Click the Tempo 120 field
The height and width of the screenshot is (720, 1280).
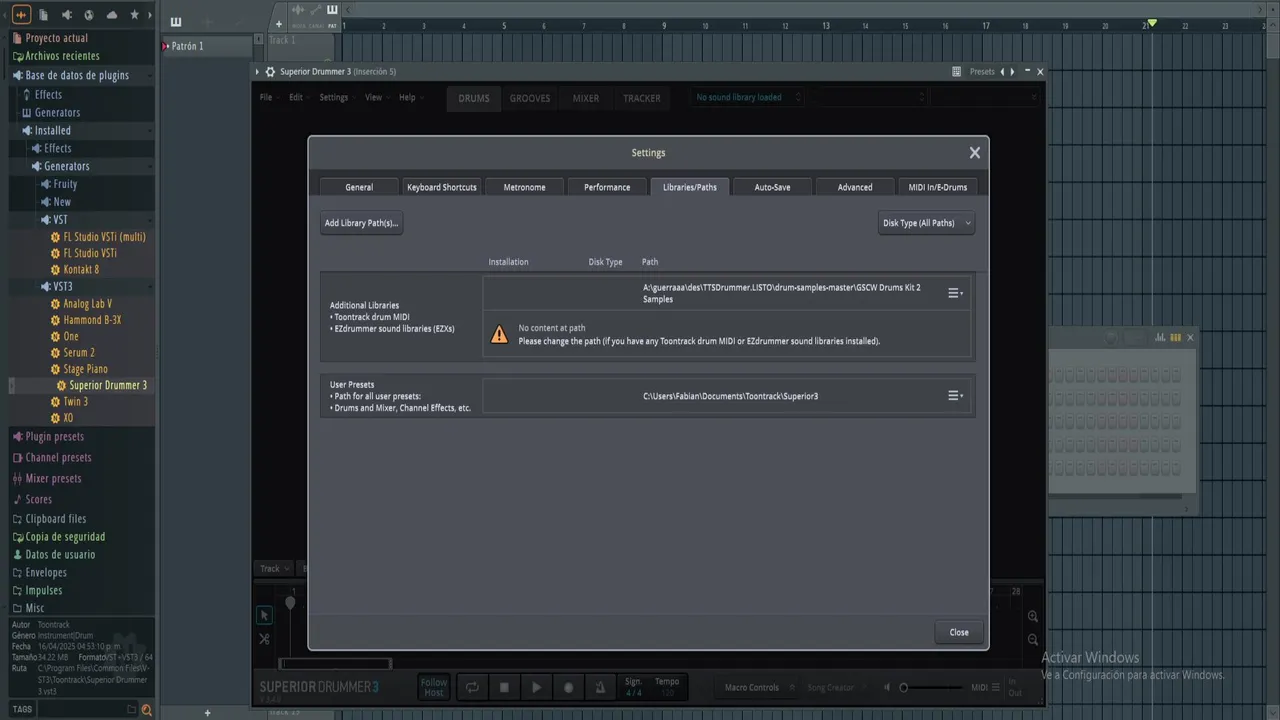(667, 687)
